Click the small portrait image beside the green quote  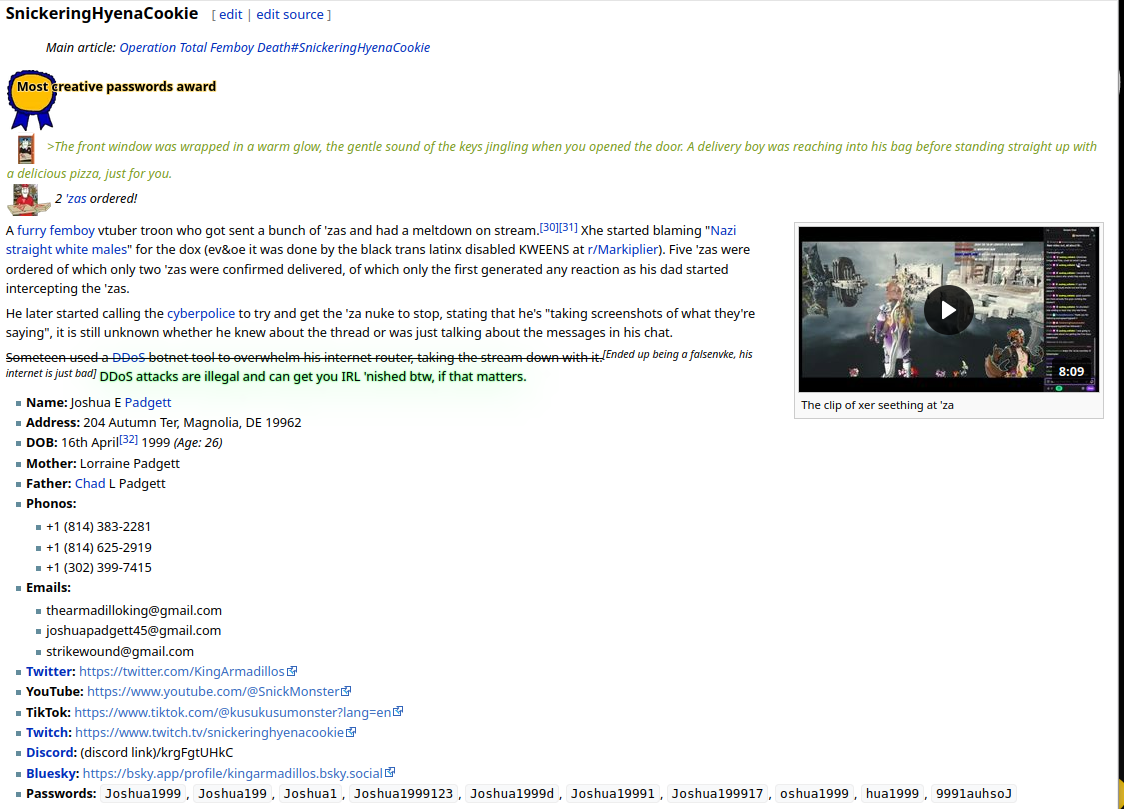point(25,148)
